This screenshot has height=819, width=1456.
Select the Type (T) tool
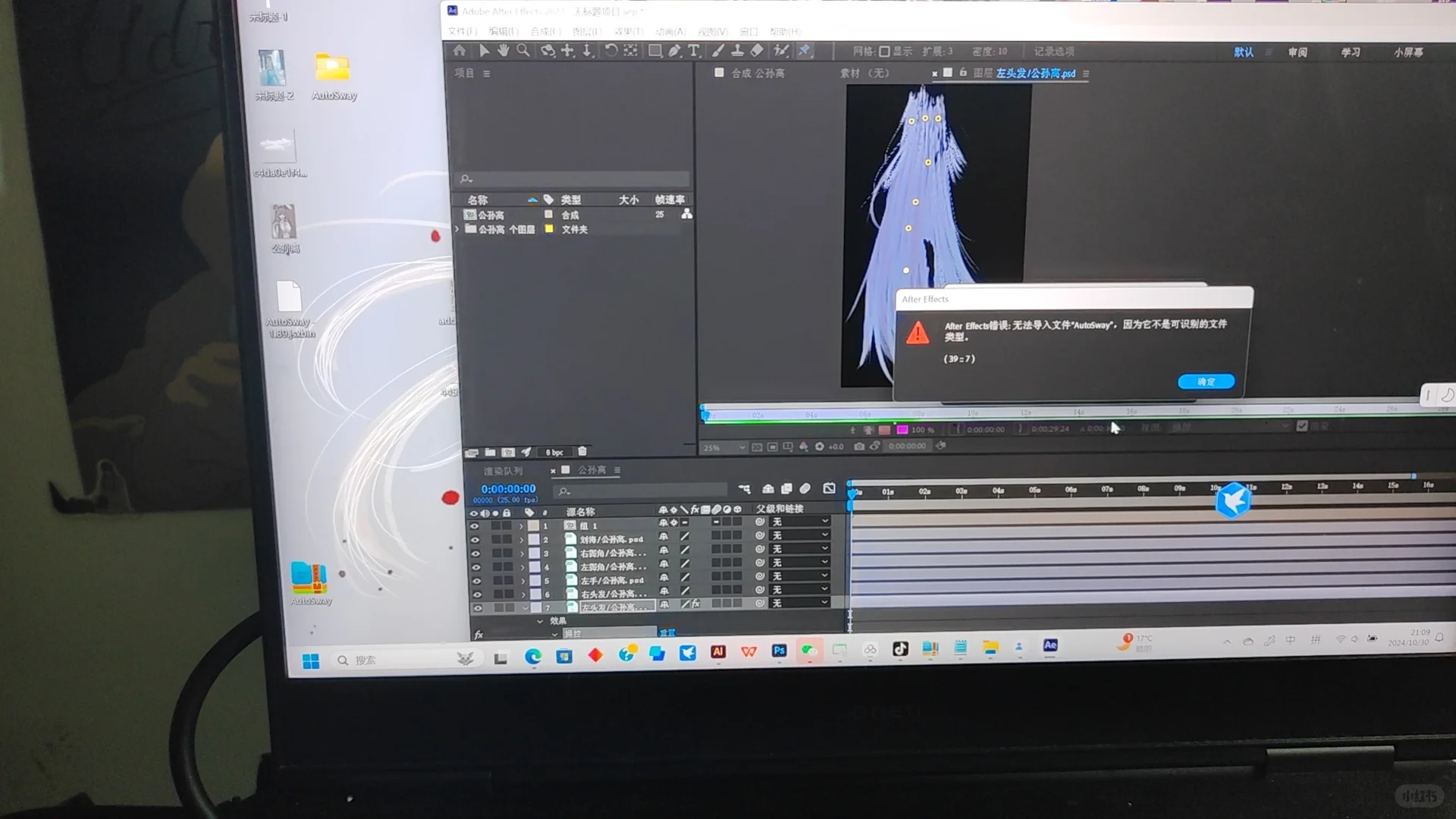point(694,51)
